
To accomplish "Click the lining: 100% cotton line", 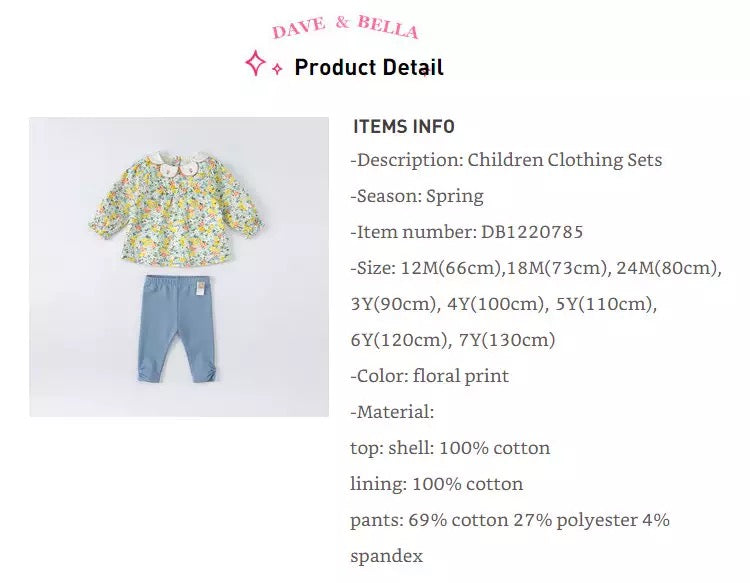I will tap(437, 484).
